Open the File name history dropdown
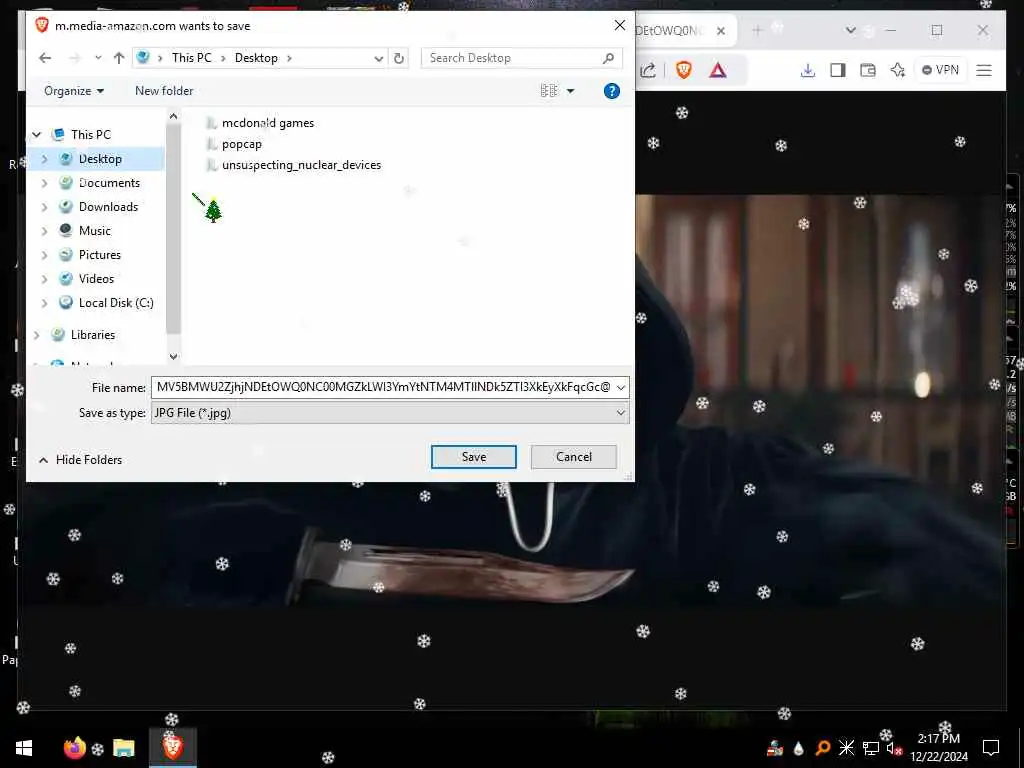 pos(621,387)
